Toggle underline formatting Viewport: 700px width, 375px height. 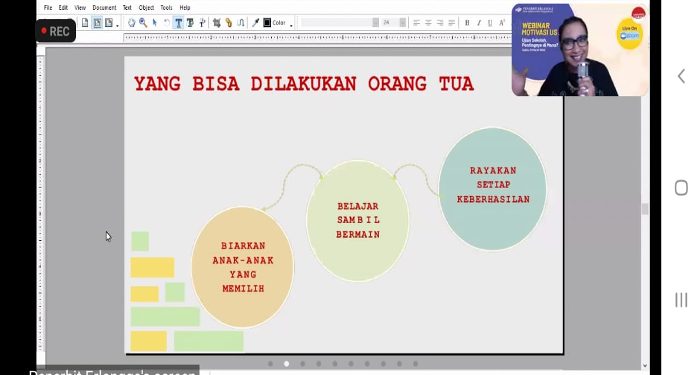[x=490, y=23]
